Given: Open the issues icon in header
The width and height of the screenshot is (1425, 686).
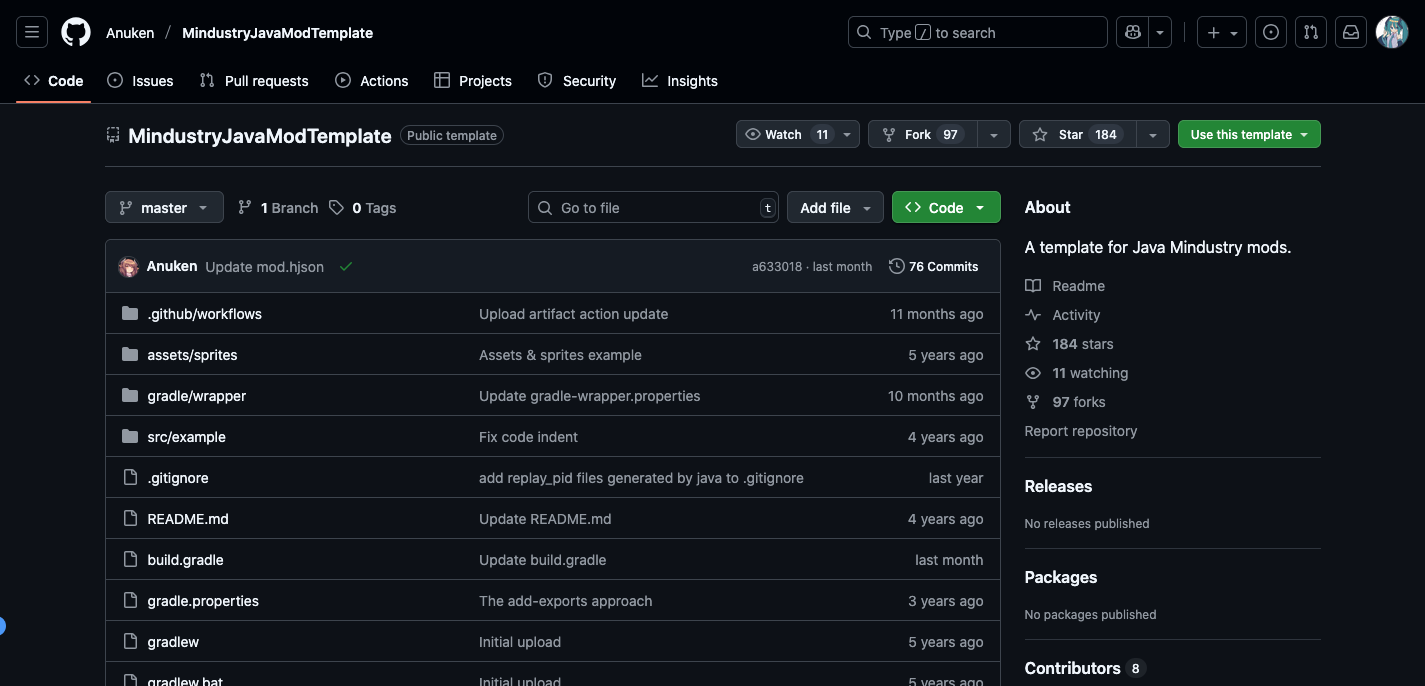Looking at the screenshot, I should coord(1270,32).
